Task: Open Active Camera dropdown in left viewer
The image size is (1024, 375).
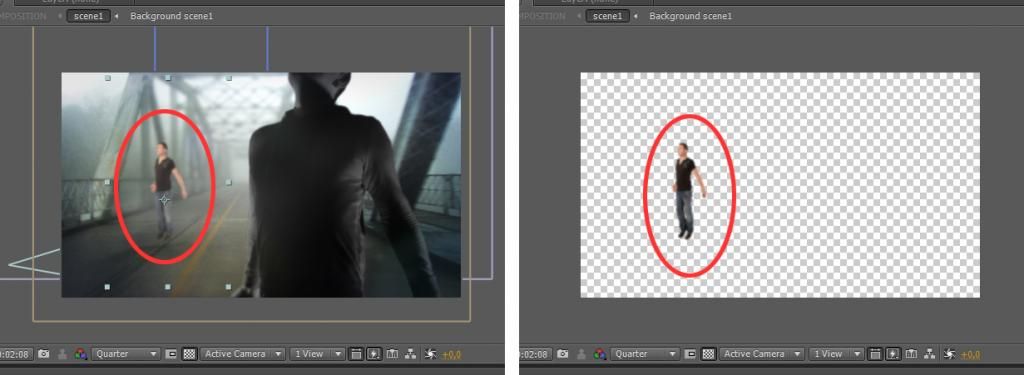Action: pyautogui.click(x=242, y=354)
